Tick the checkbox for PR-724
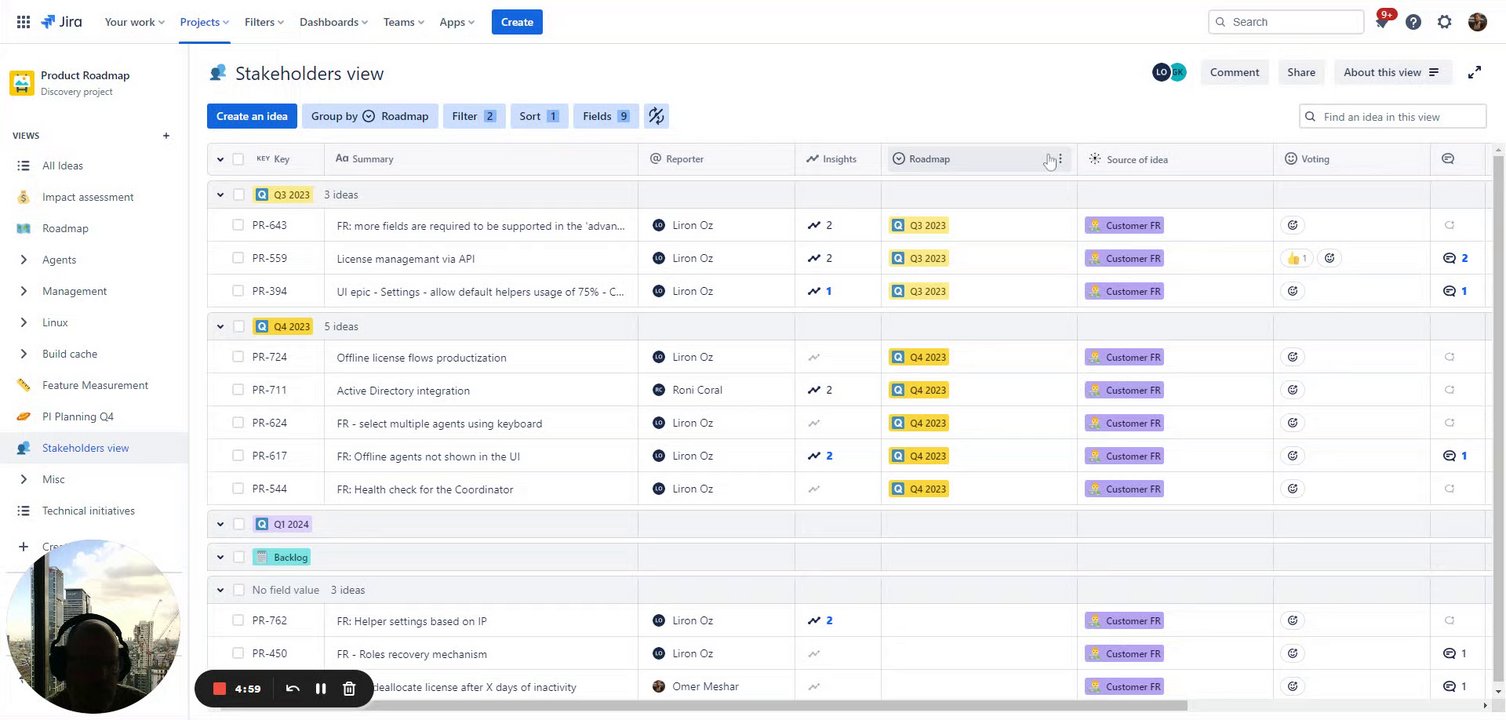Viewport: 1506px width, 720px height. click(x=238, y=357)
